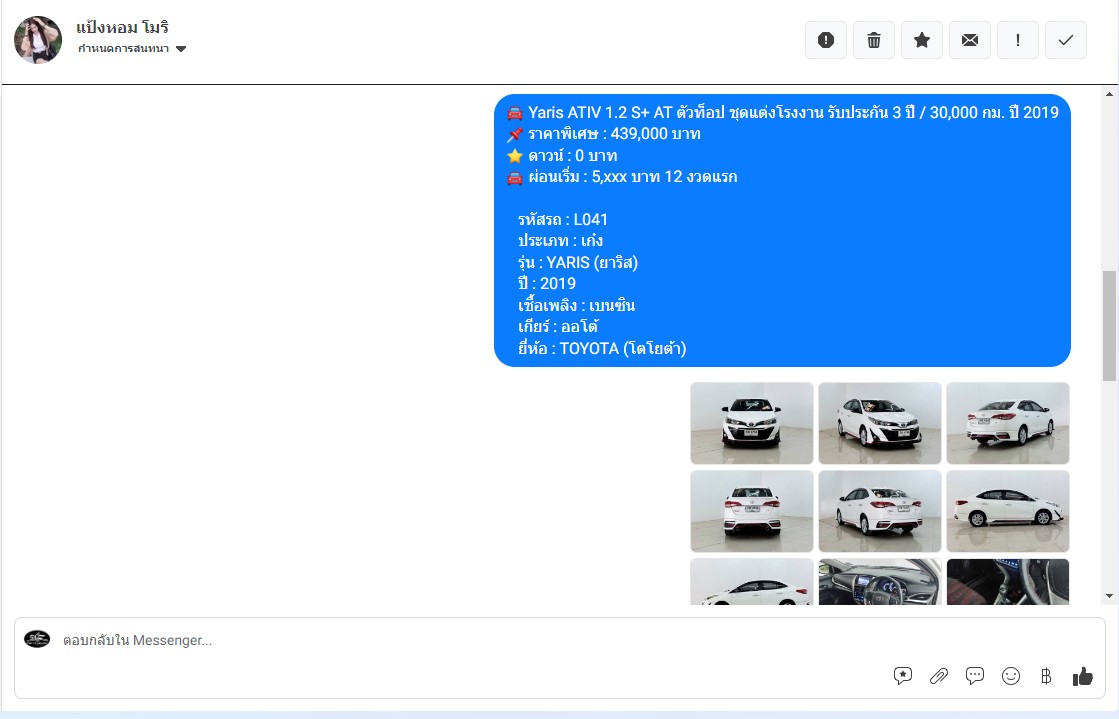Open the customer name แป้งหอม โมริ
The image size is (1119, 719).
[x=122, y=27]
